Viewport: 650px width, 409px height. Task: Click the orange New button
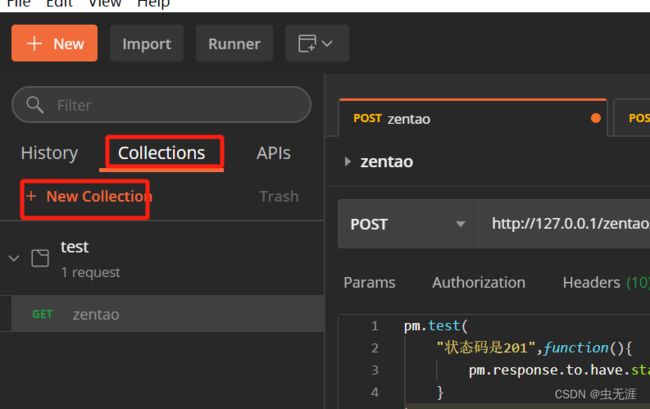(54, 44)
